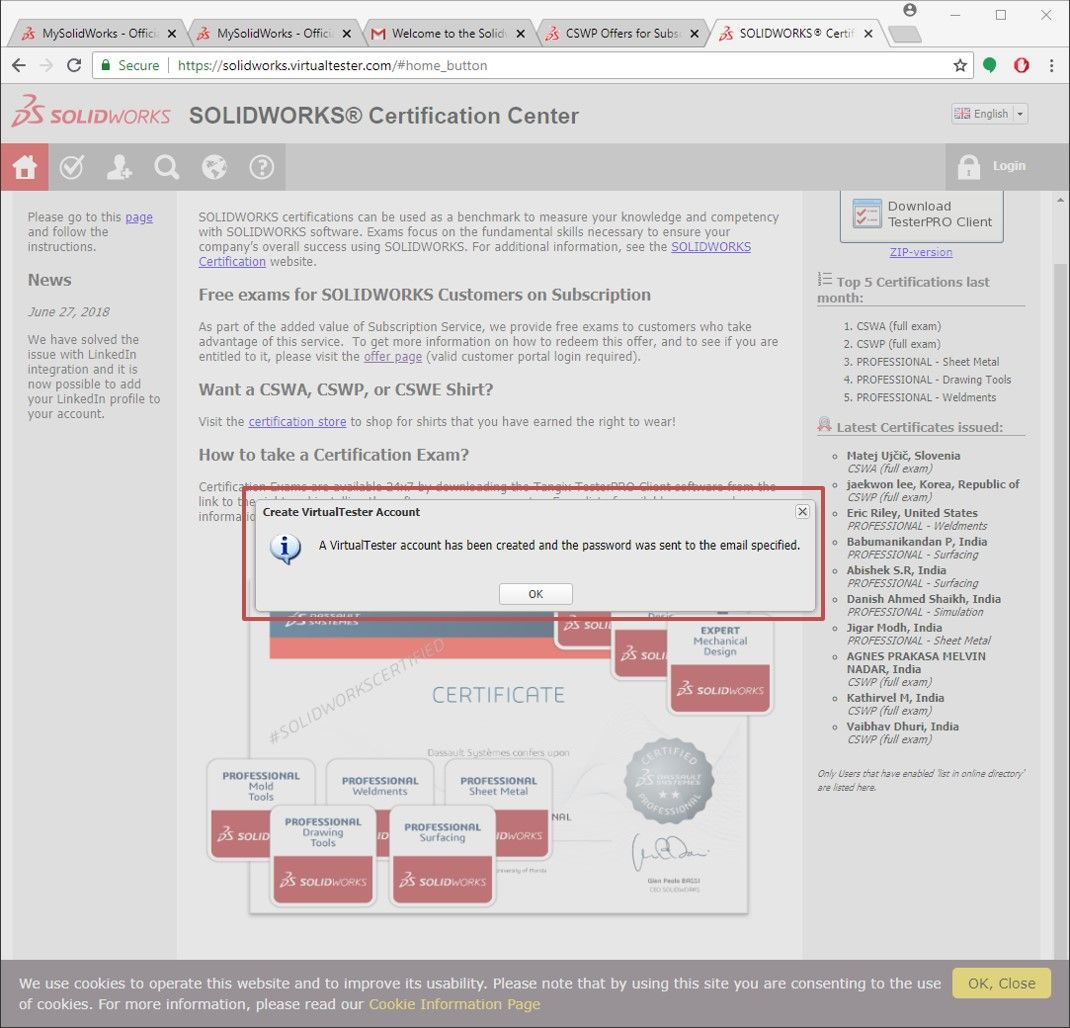Reload the page using the refresh icon
This screenshot has width=1070, height=1028.
[75, 65]
